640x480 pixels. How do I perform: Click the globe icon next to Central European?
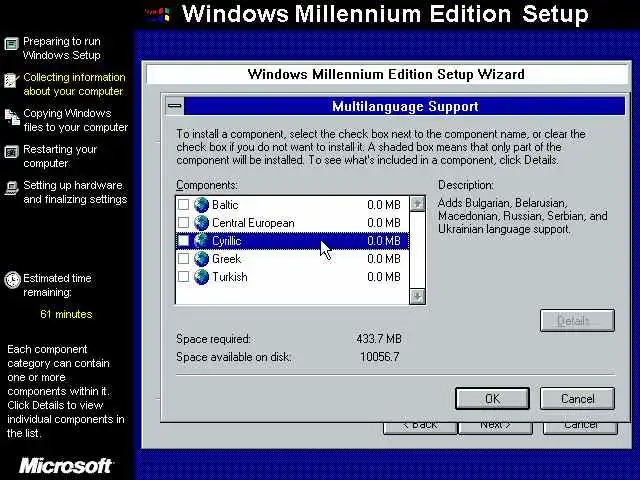[x=201, y=222]
